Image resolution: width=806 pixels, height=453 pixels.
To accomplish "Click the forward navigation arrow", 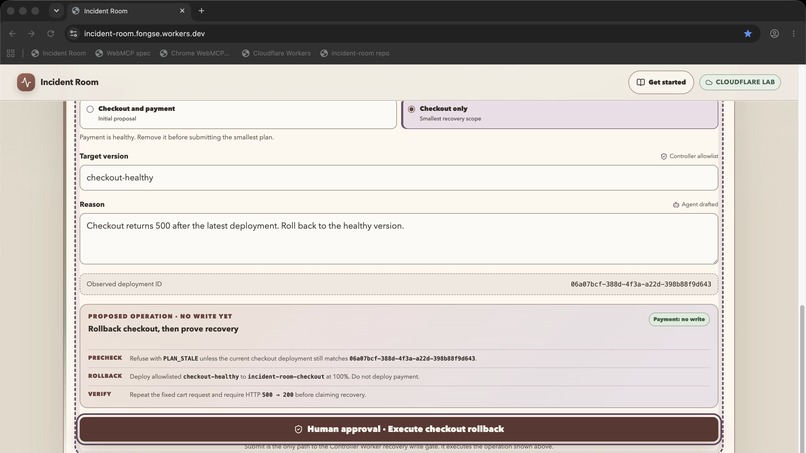I will [x=31, y=33].
